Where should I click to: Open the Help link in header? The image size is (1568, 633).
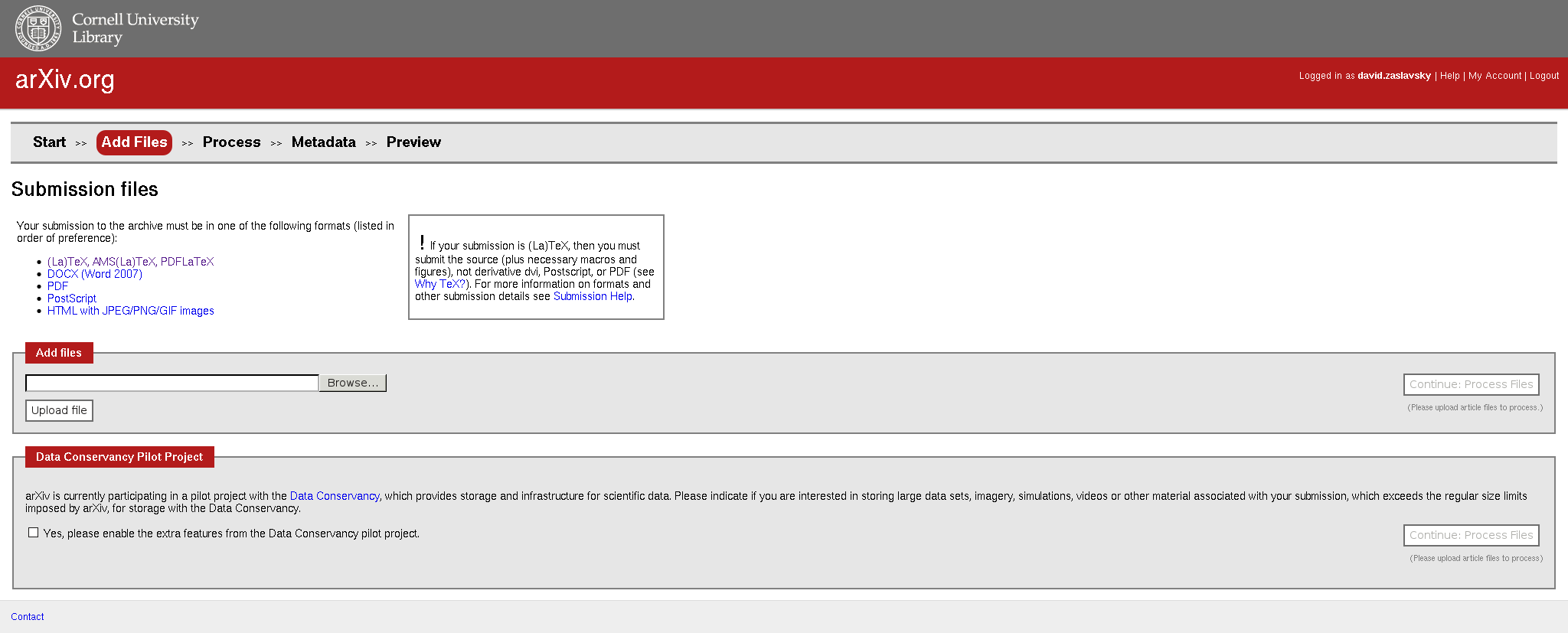click(1449, 76)
